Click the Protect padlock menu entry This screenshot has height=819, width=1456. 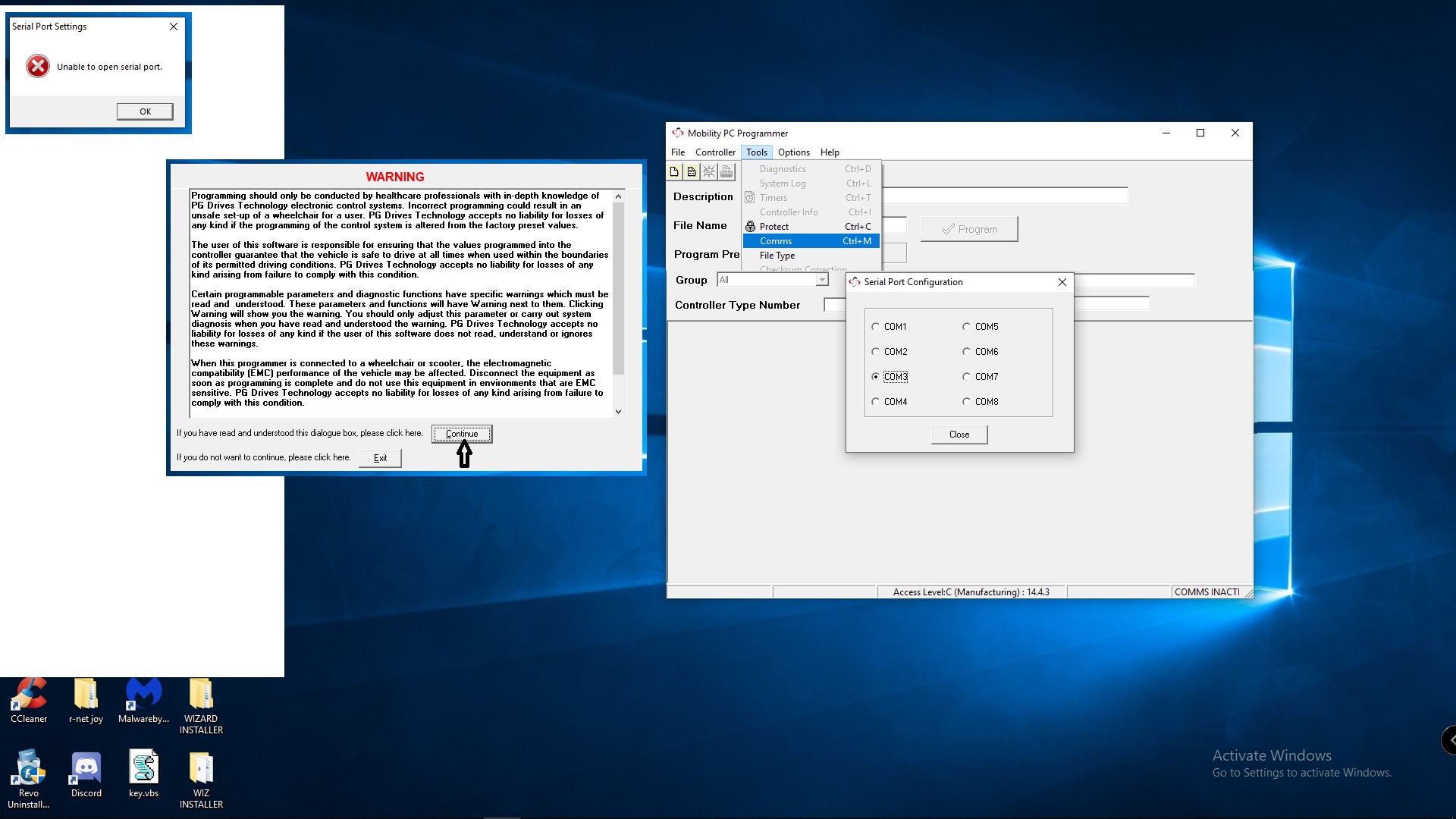pyautogui.click(x=774, y=227)
